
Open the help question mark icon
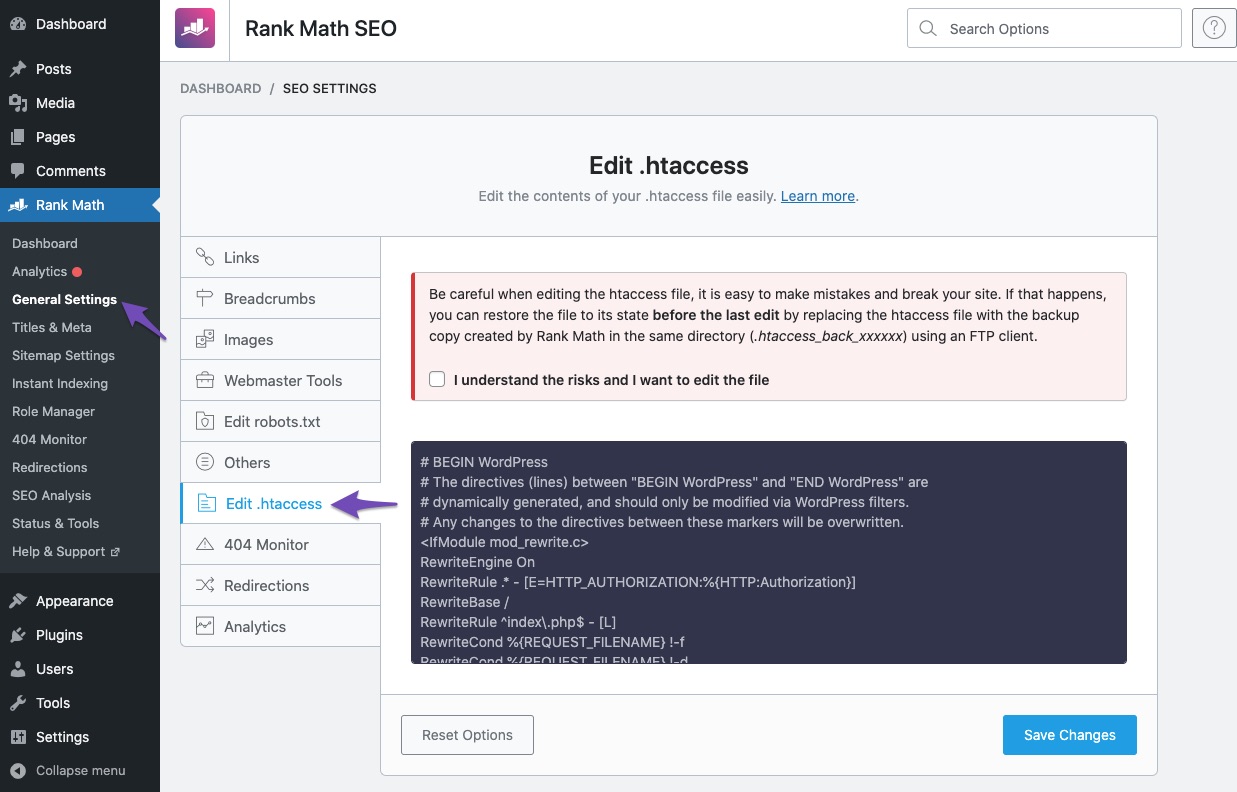(1214, 29)
